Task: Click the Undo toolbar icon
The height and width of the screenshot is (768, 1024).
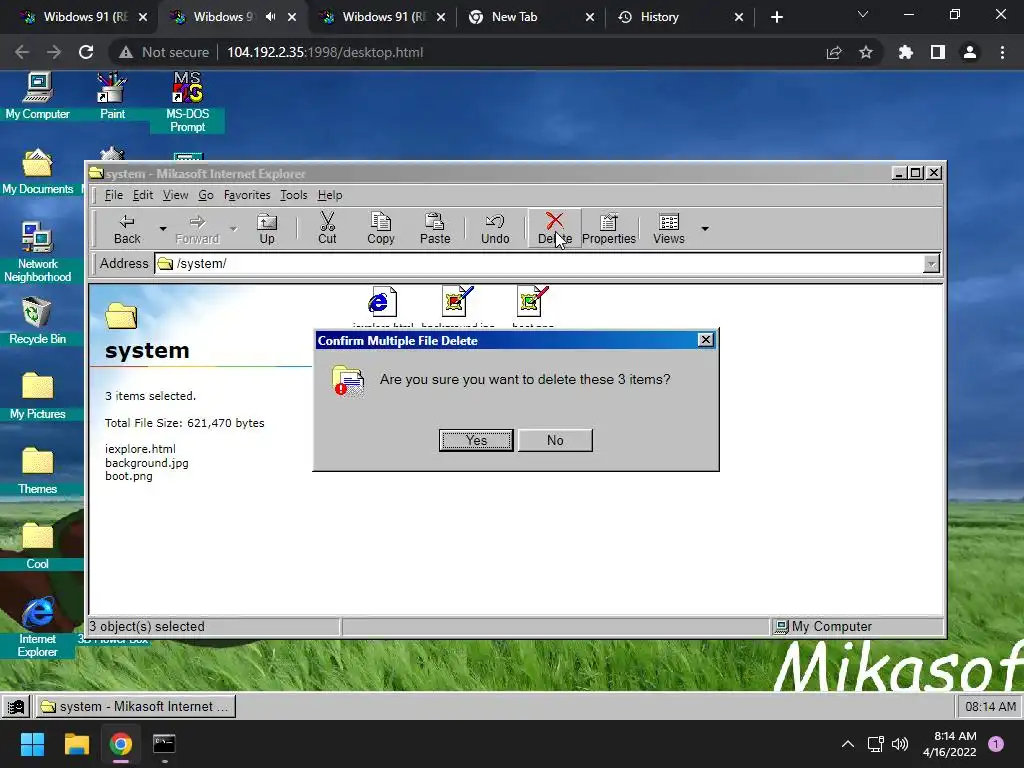Action: tap(495, 229)
